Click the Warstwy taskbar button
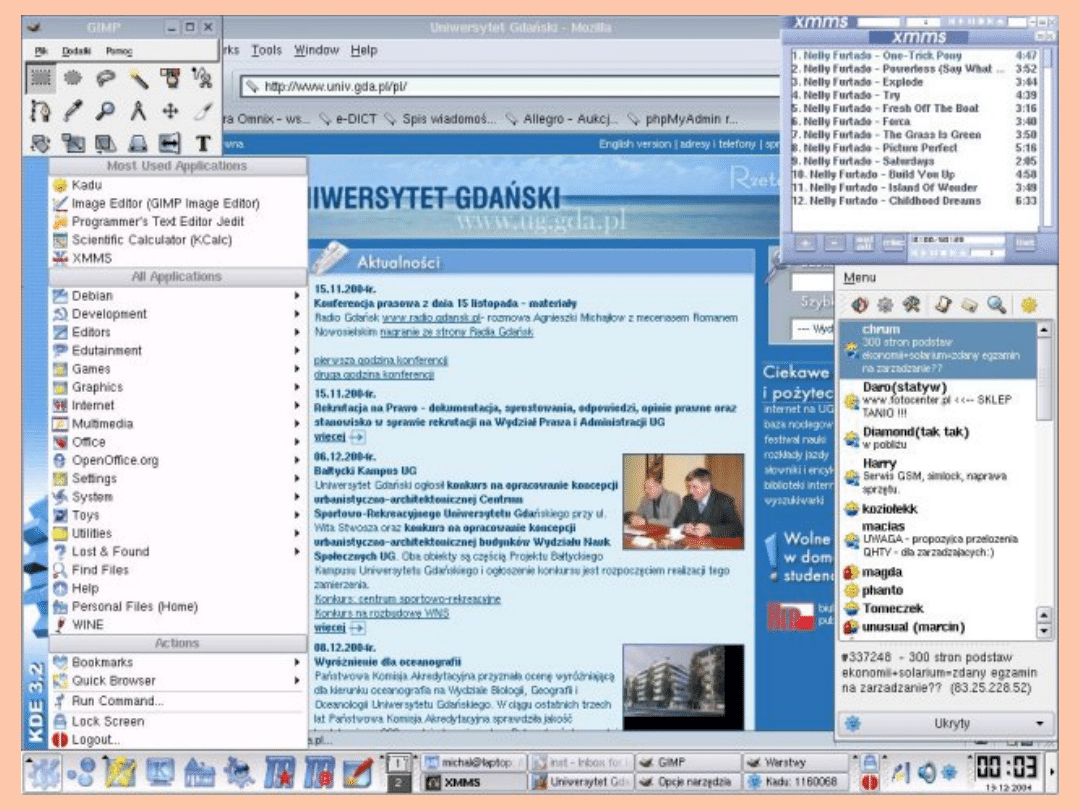This screenshot has height=810, width=1080. point(796,762)
